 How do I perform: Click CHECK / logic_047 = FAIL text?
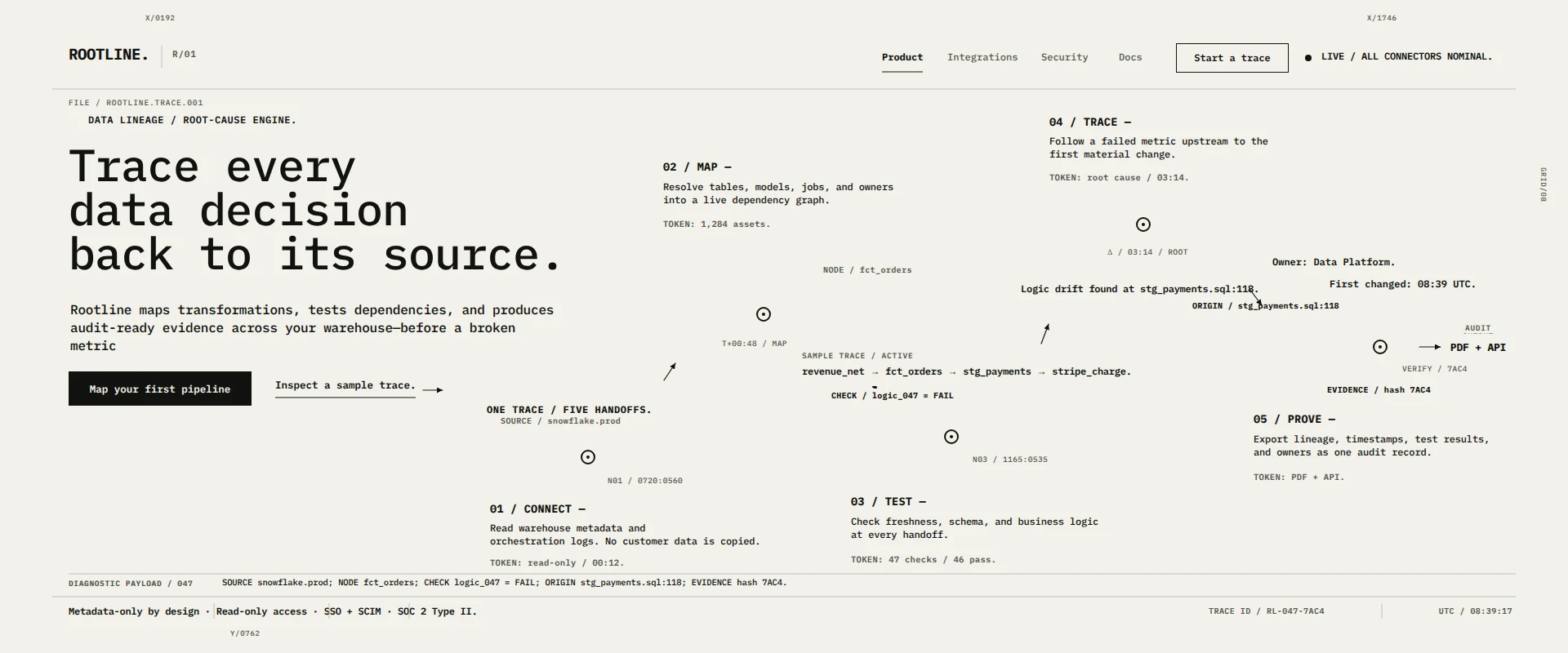tap(893, 396)
